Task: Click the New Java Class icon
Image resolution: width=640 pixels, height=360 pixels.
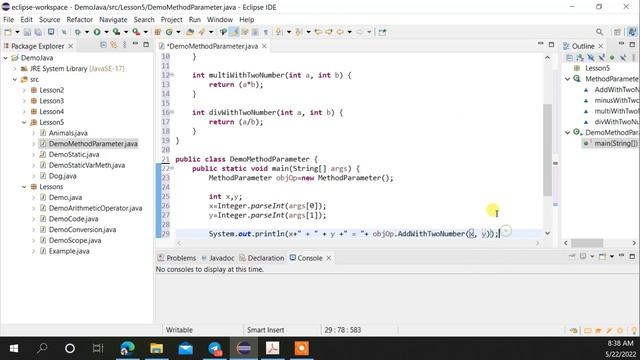Action: click(169, 32)
